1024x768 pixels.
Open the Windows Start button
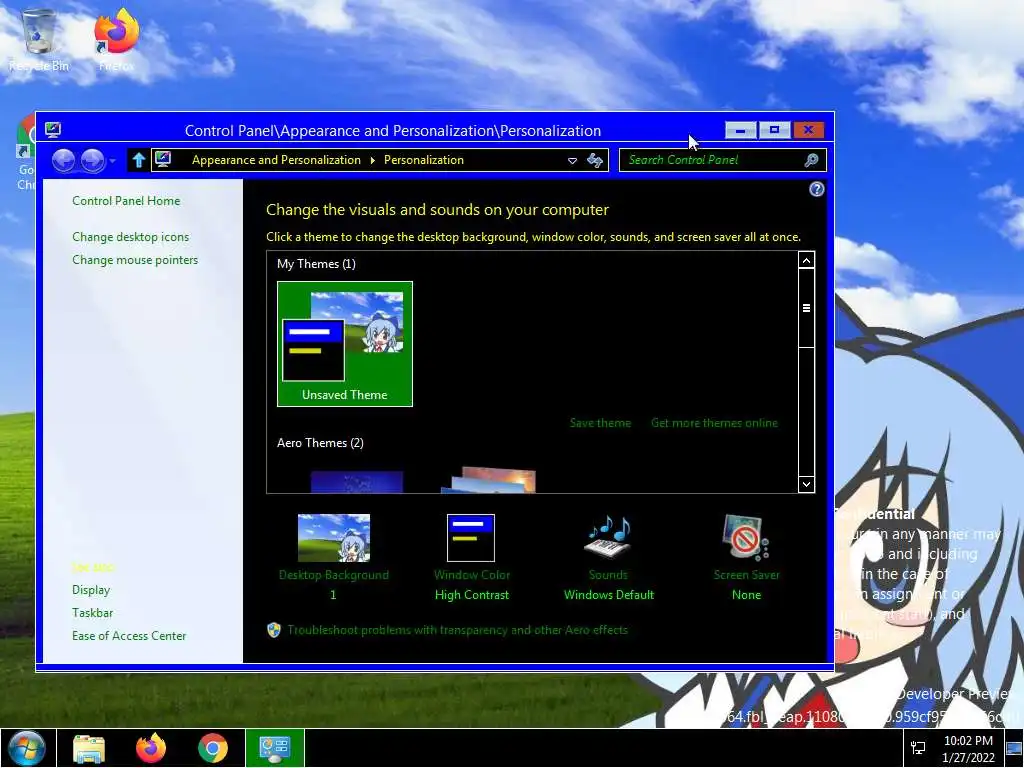tap(27, 748)
